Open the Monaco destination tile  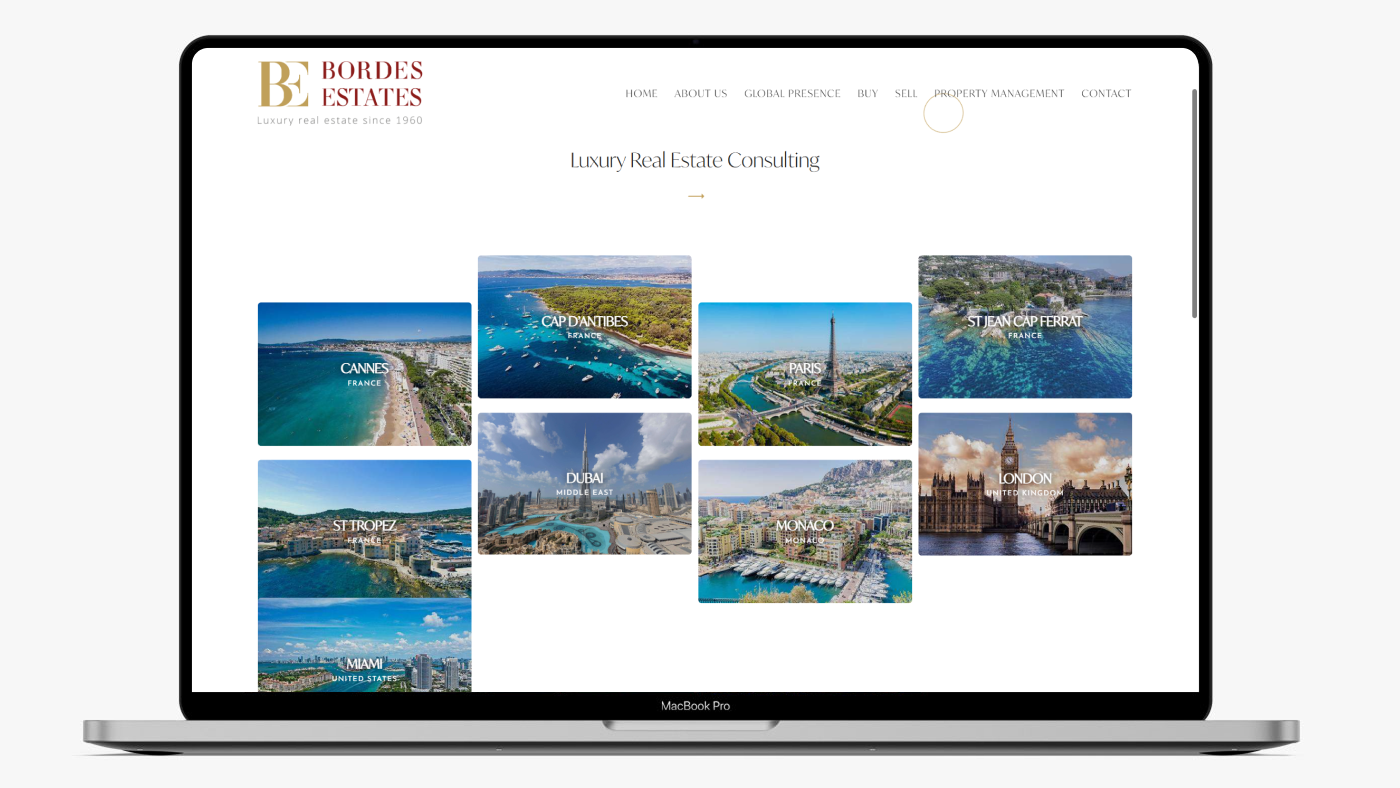click(x=804, y=530)
